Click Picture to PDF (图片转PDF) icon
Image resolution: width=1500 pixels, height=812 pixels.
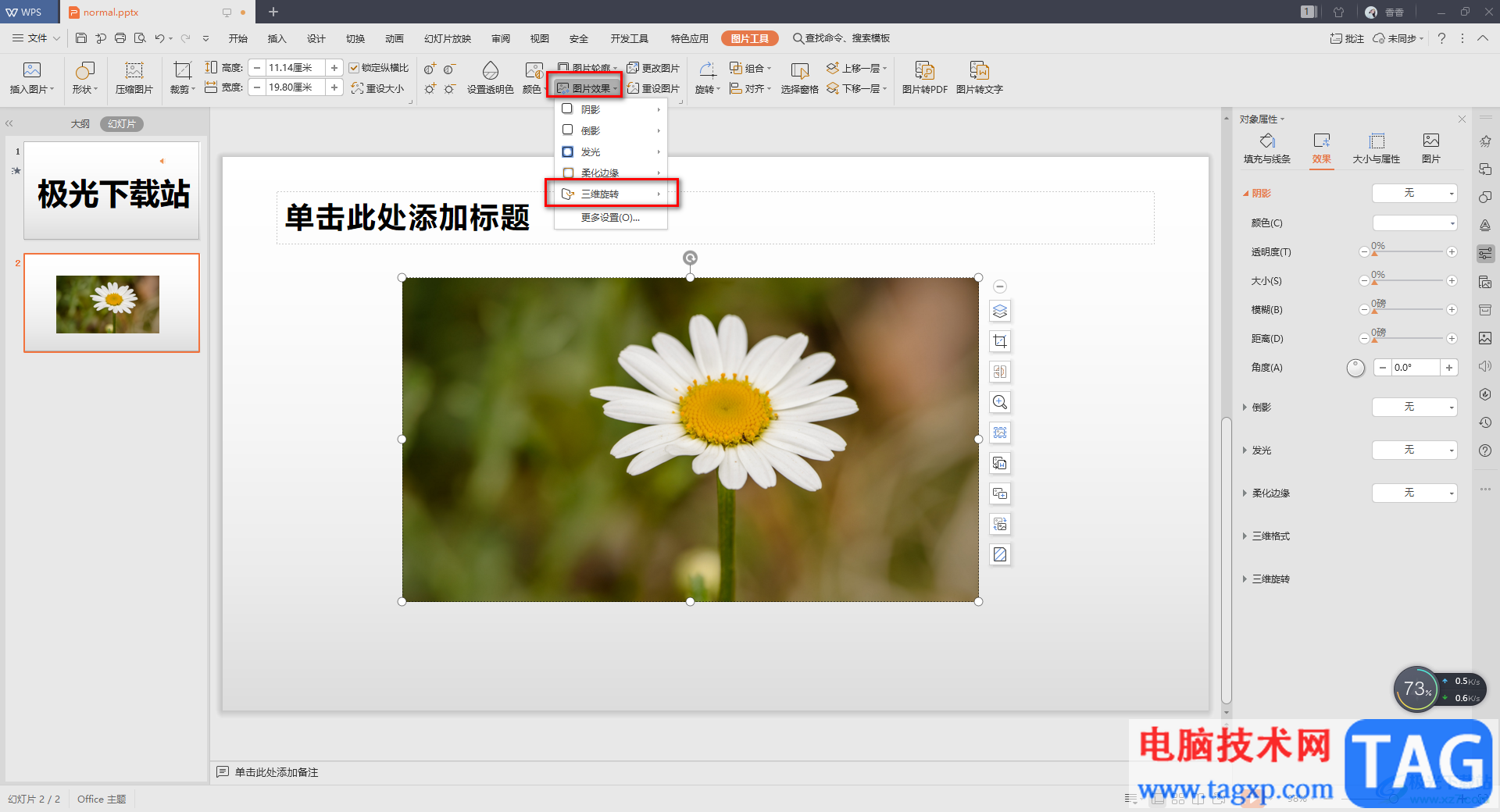[924, 70]
